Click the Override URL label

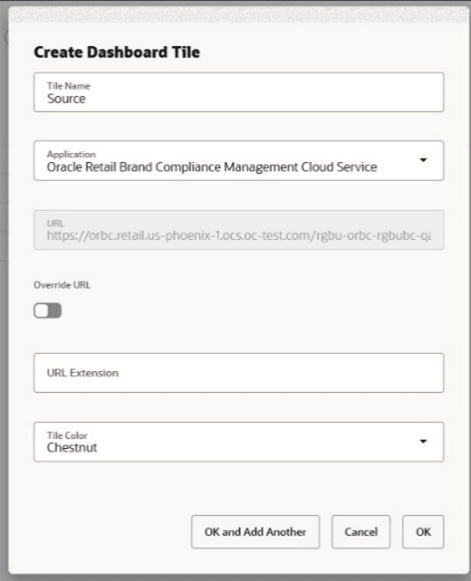[62, 285]
